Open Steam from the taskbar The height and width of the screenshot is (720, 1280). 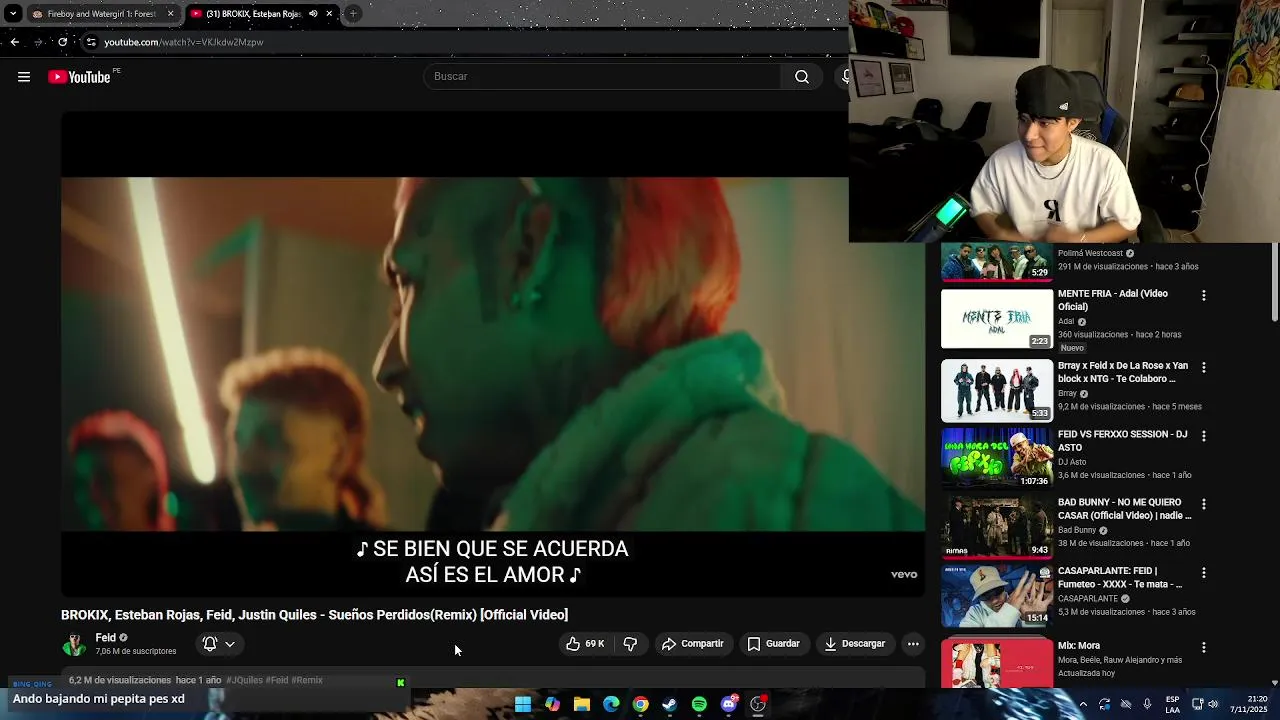click(670, 704)
